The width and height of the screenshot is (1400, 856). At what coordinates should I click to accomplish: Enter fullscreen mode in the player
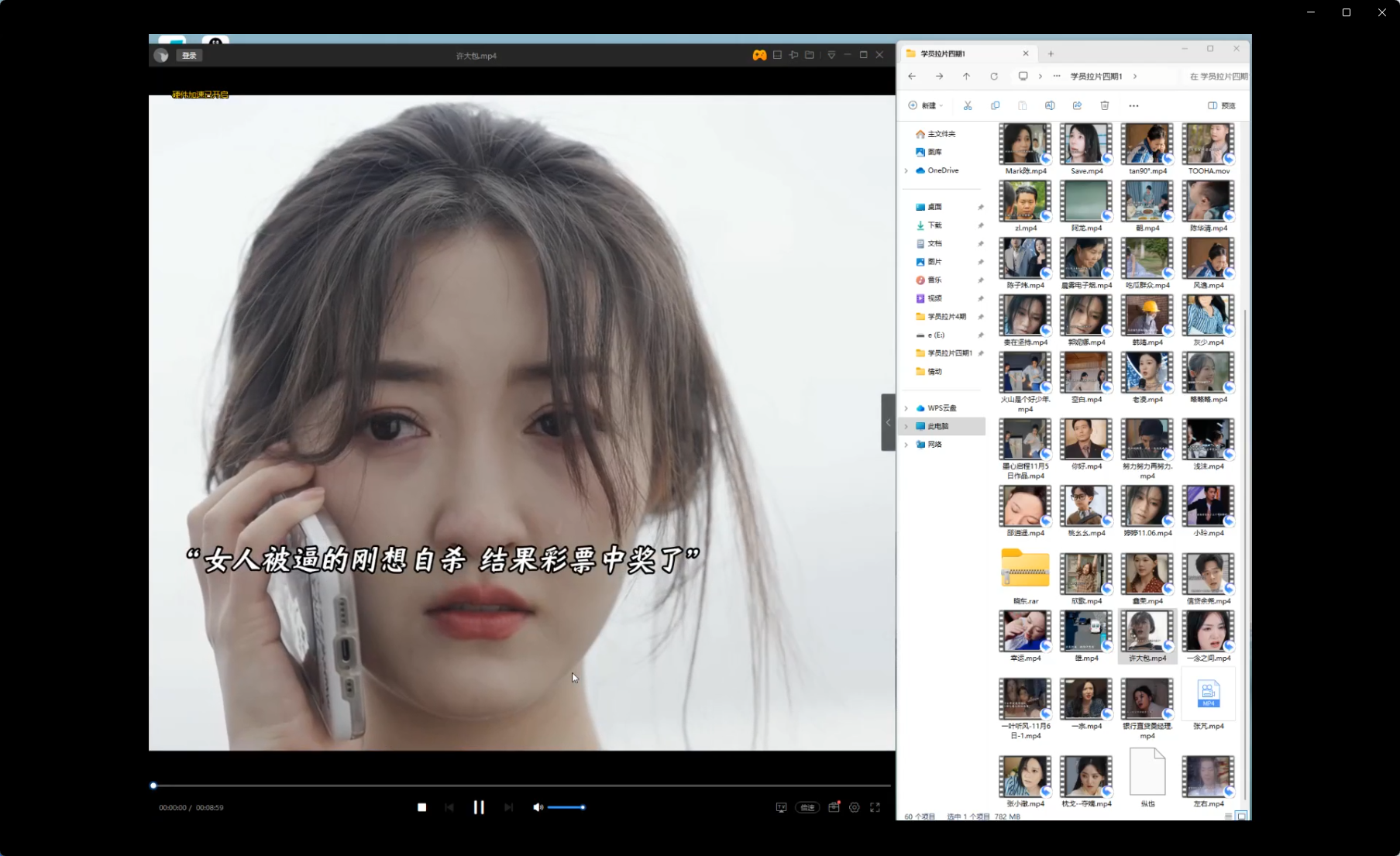pyautogui.click(x=875, y=807)
